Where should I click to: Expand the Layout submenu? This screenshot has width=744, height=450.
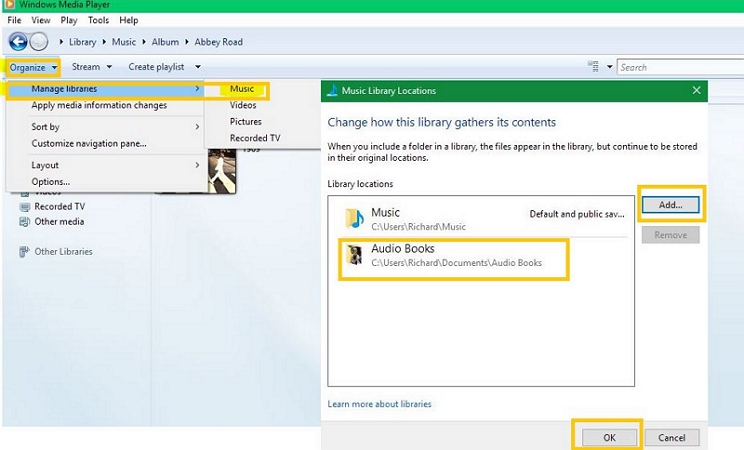click(106, 165)
